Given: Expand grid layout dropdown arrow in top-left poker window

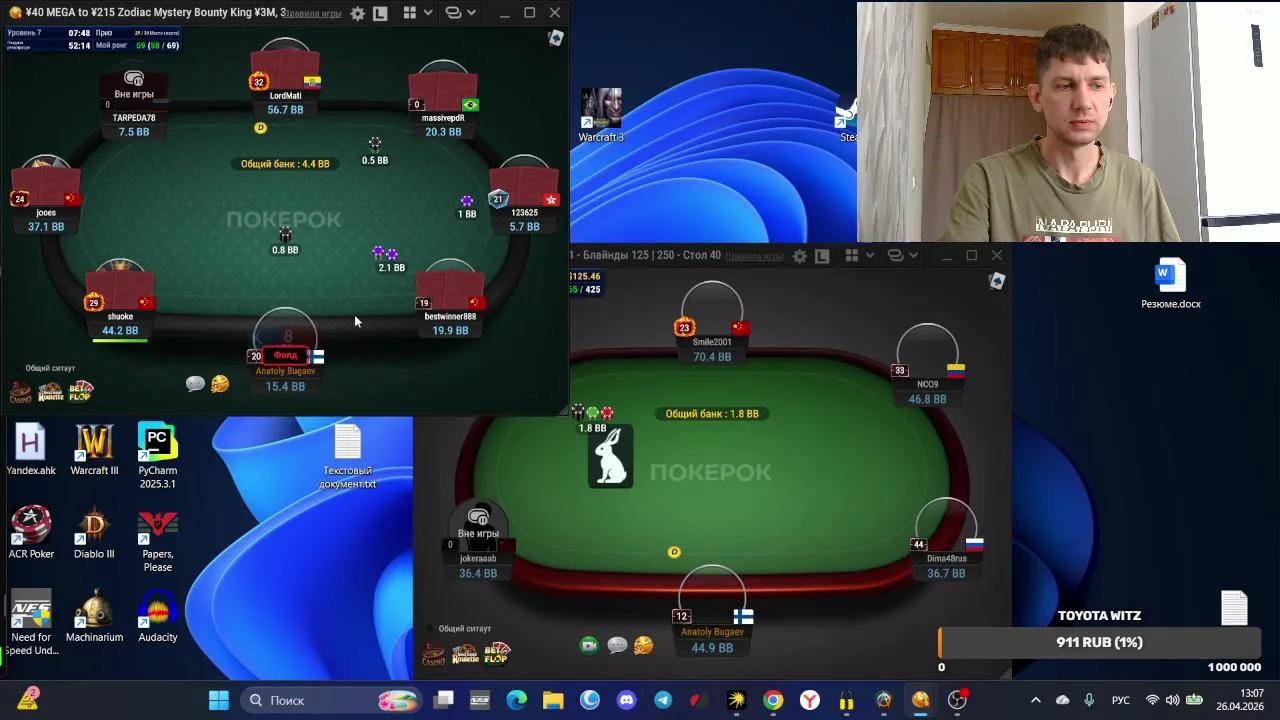Looking at the screenshot, I should click(428, 14).
